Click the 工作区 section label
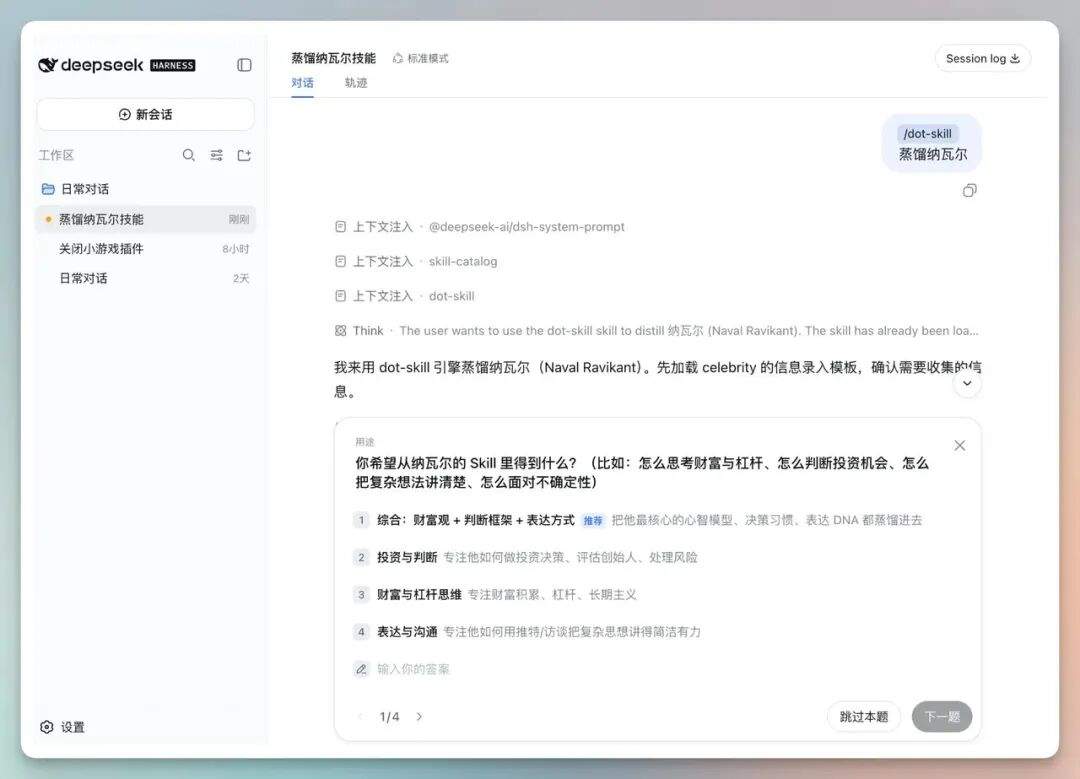The image size is (1080, 779). coord(56,155)
